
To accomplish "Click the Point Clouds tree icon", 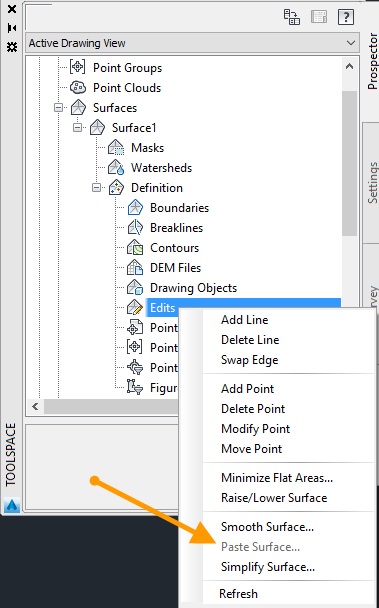I will 78,88.
